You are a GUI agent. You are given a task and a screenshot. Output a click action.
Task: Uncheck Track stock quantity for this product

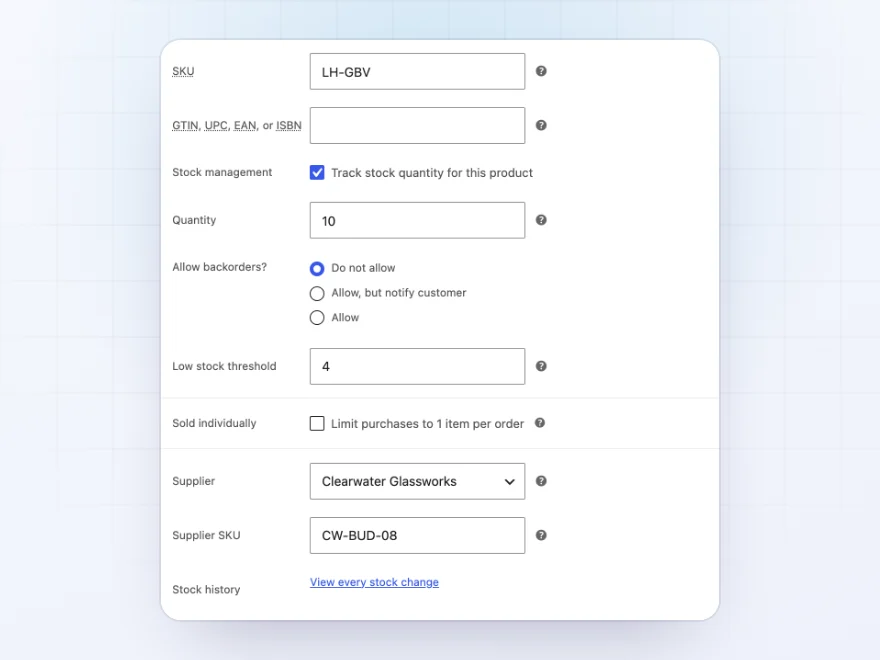[x=317, y=172]
